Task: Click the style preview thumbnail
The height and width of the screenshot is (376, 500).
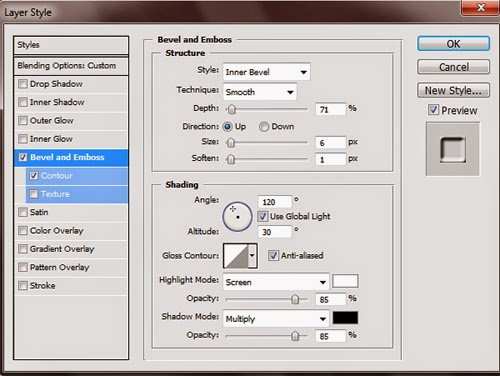Action: pyautogui.click(x=453, y=149)
